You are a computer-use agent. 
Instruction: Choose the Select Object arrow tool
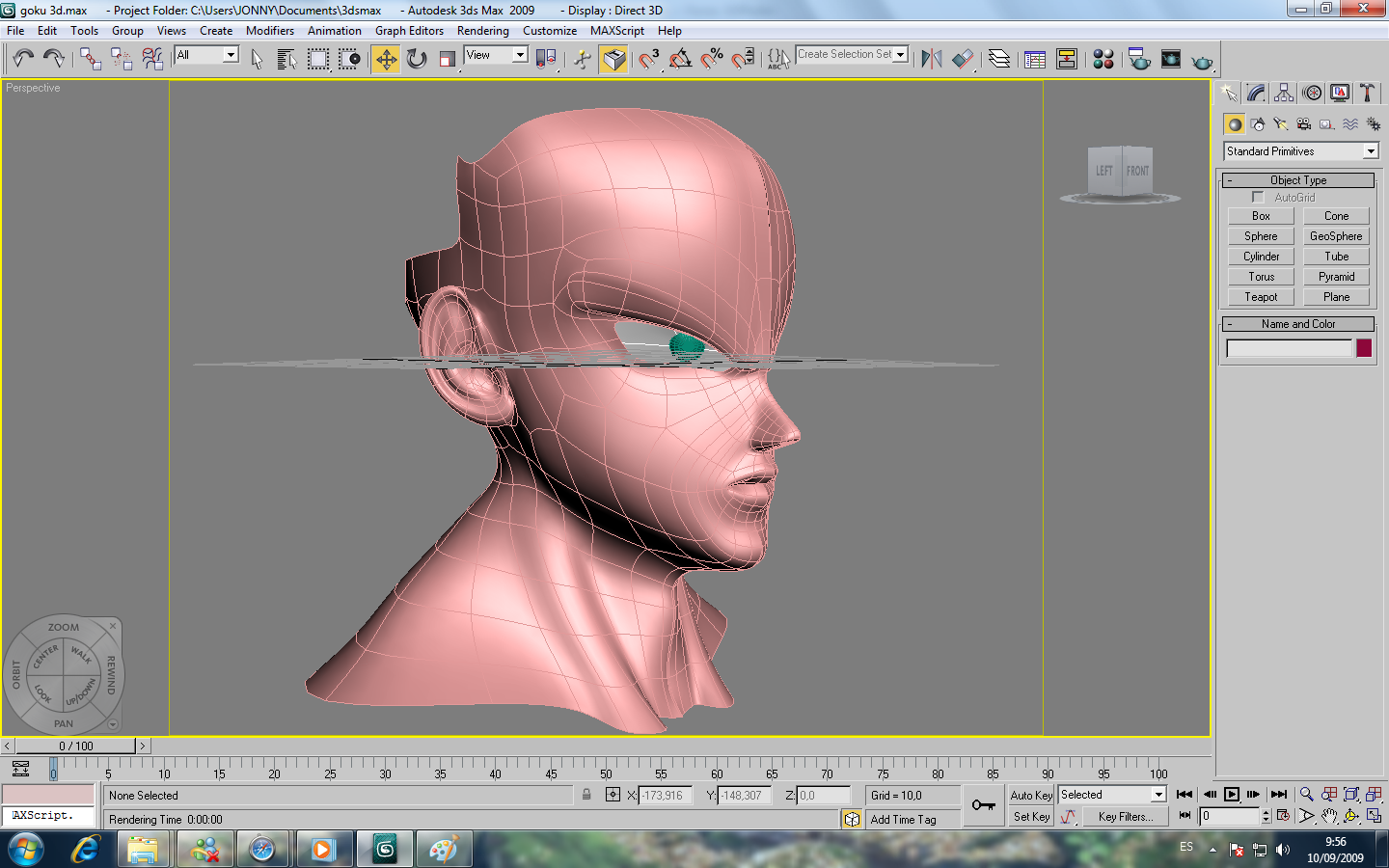click(x=257, y=59)
